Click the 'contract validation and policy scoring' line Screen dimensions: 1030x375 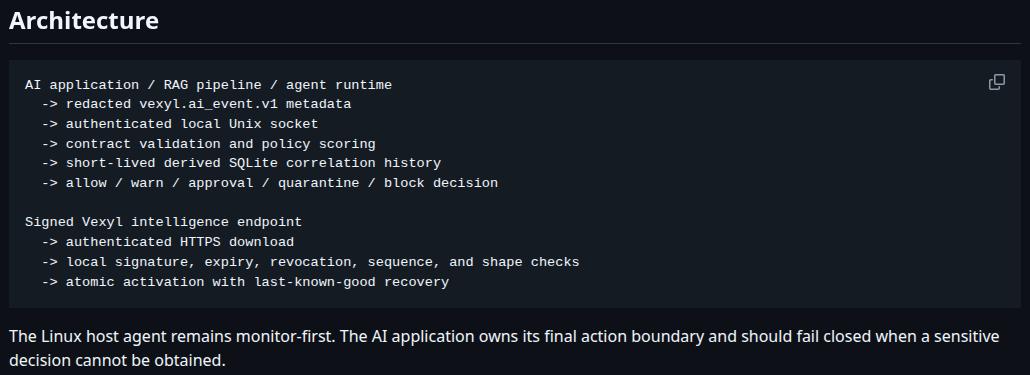208,144
